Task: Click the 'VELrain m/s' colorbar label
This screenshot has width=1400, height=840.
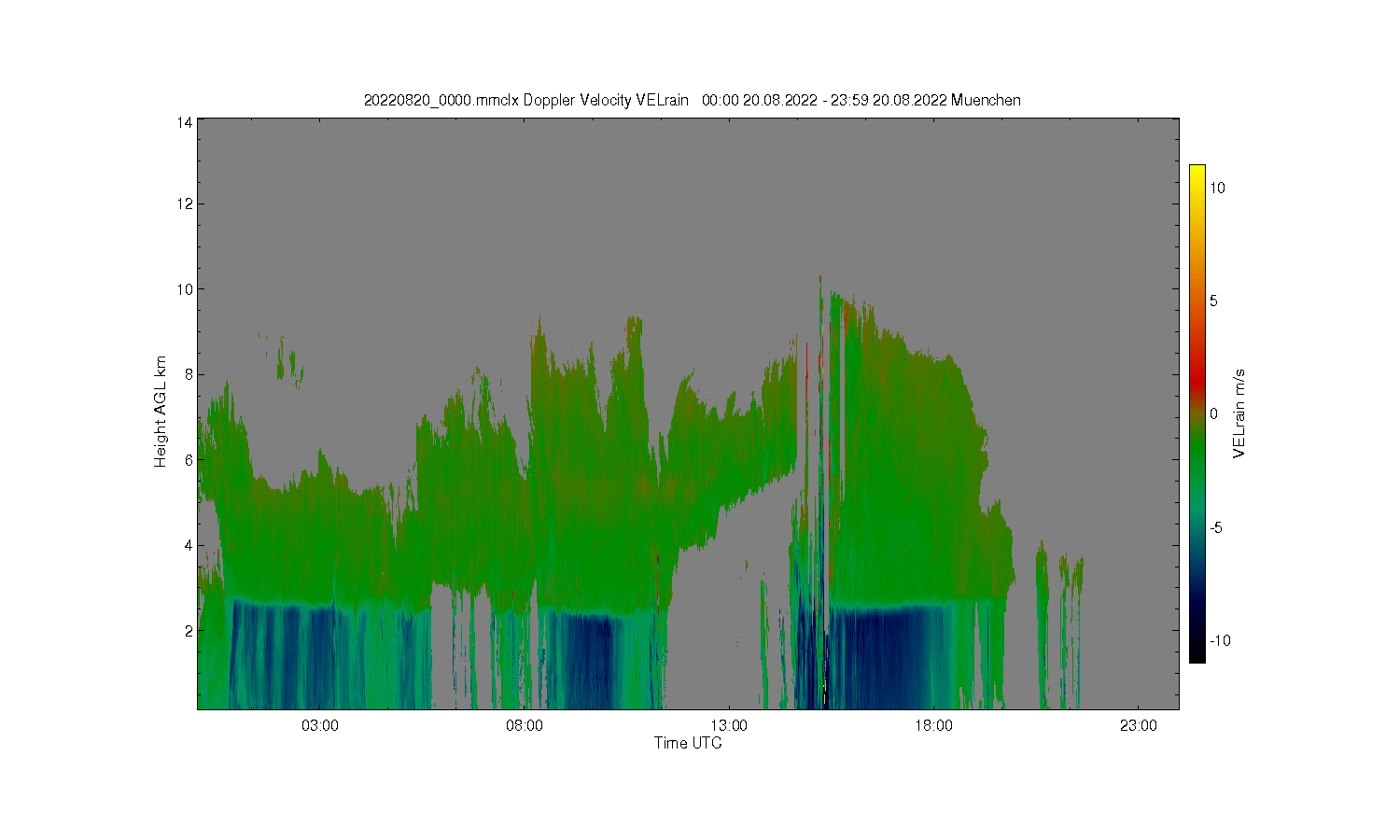Action: (x=1239, y=413)
